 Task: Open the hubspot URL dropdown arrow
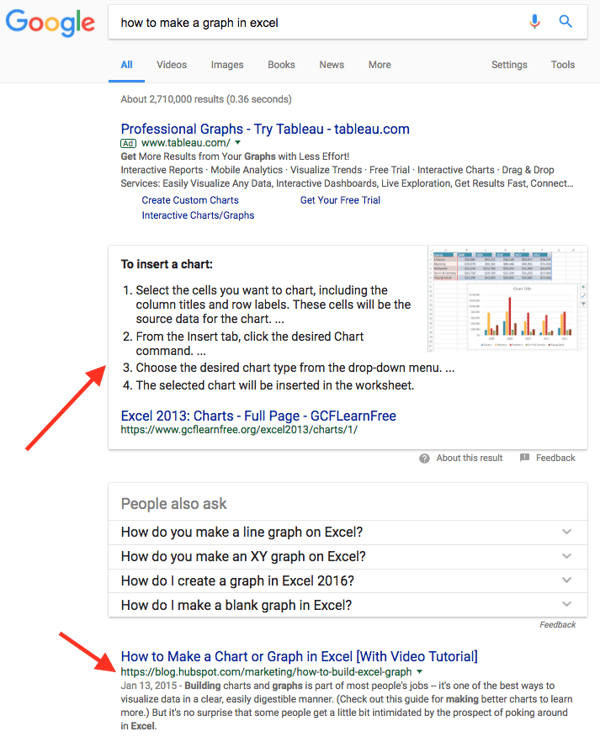(419, 672)
